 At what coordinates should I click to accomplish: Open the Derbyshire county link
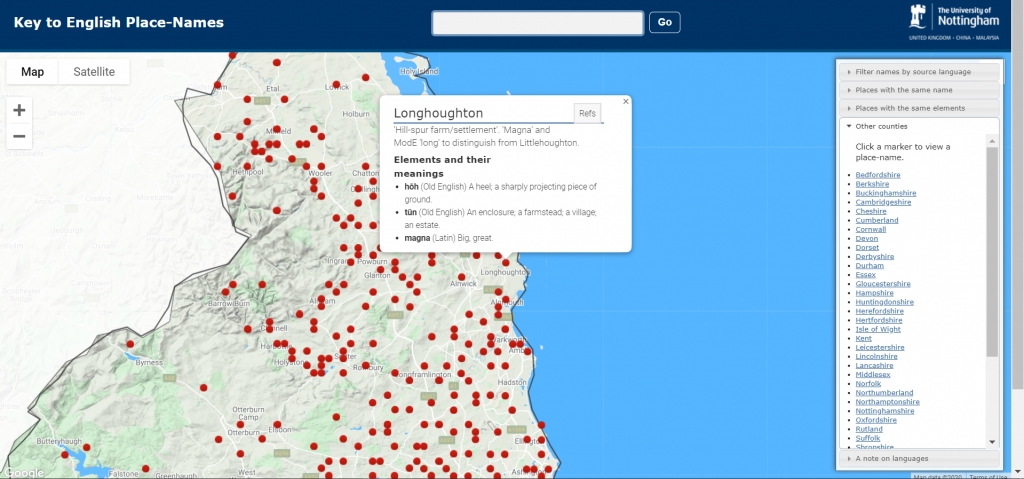[874, 257]
